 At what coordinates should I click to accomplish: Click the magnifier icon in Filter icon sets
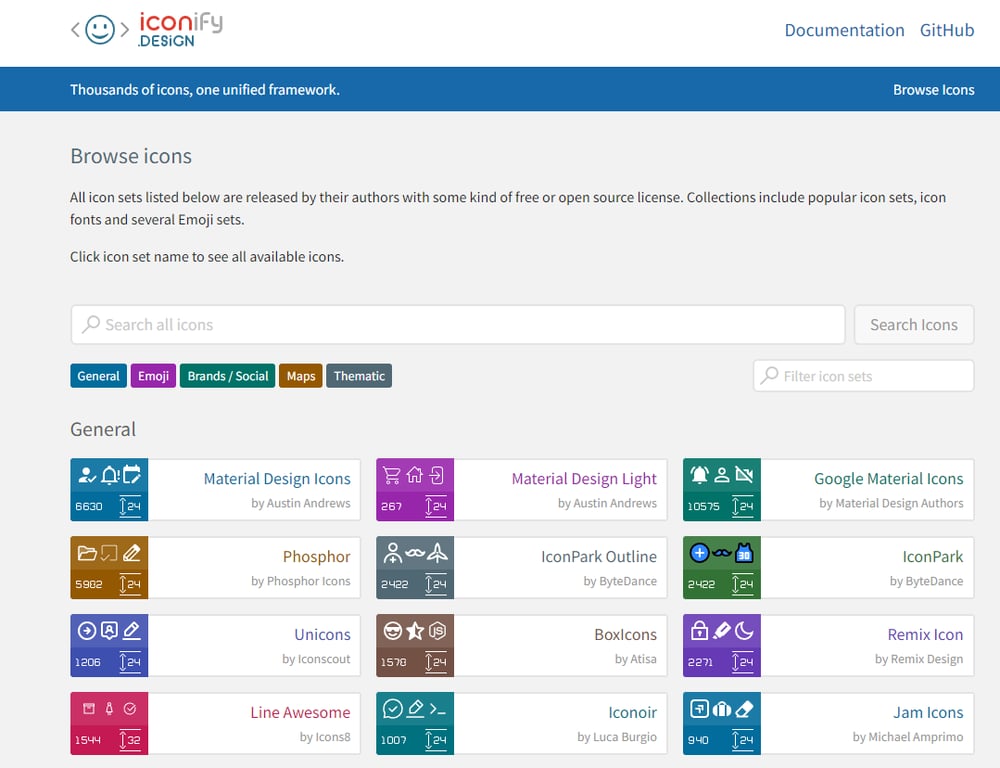coord(770,375)
